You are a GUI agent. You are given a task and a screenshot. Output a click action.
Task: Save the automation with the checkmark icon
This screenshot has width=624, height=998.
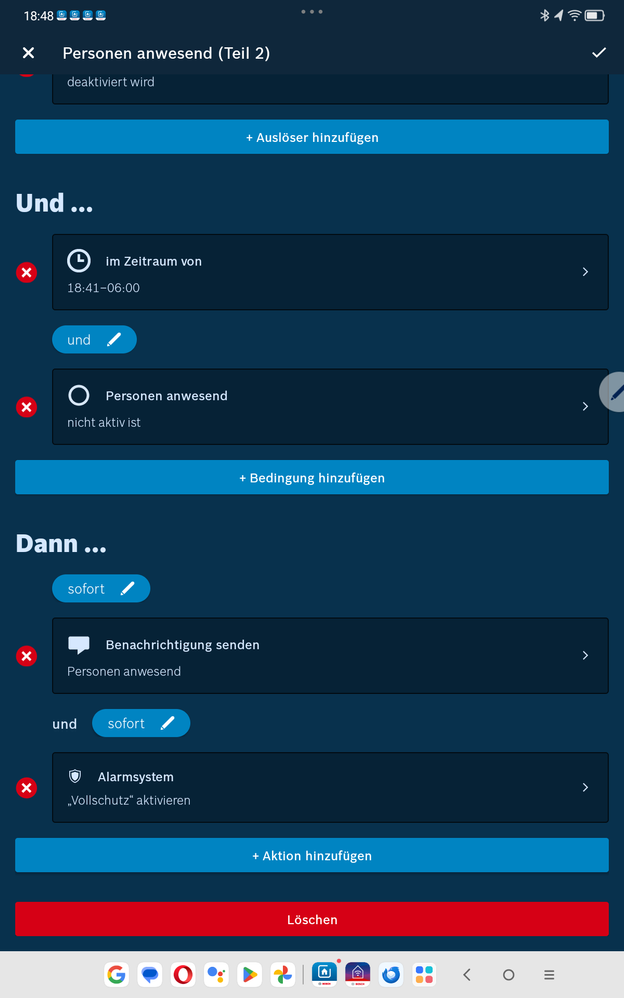click(598, 52)
